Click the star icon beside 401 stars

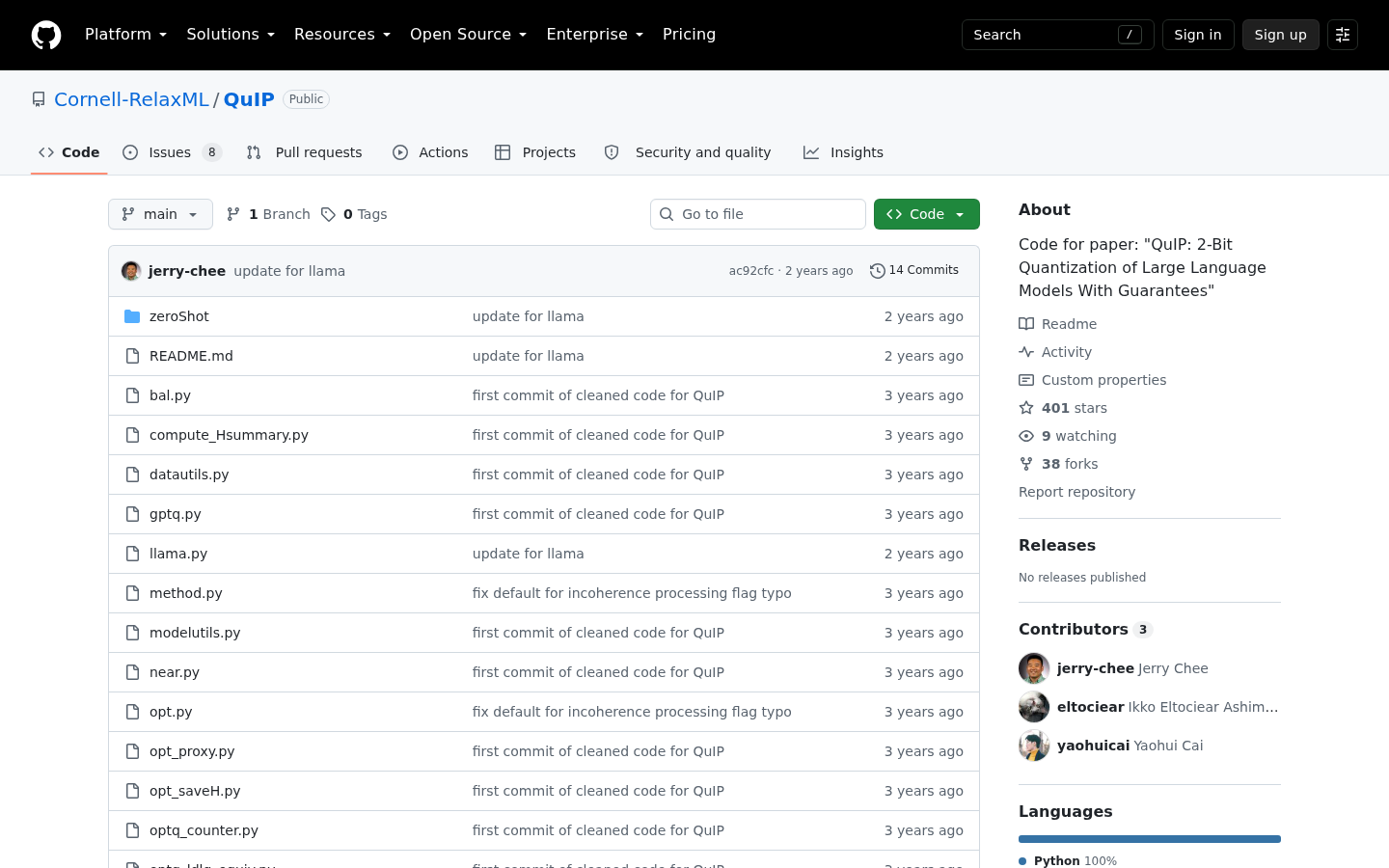tap(1026, 408)
